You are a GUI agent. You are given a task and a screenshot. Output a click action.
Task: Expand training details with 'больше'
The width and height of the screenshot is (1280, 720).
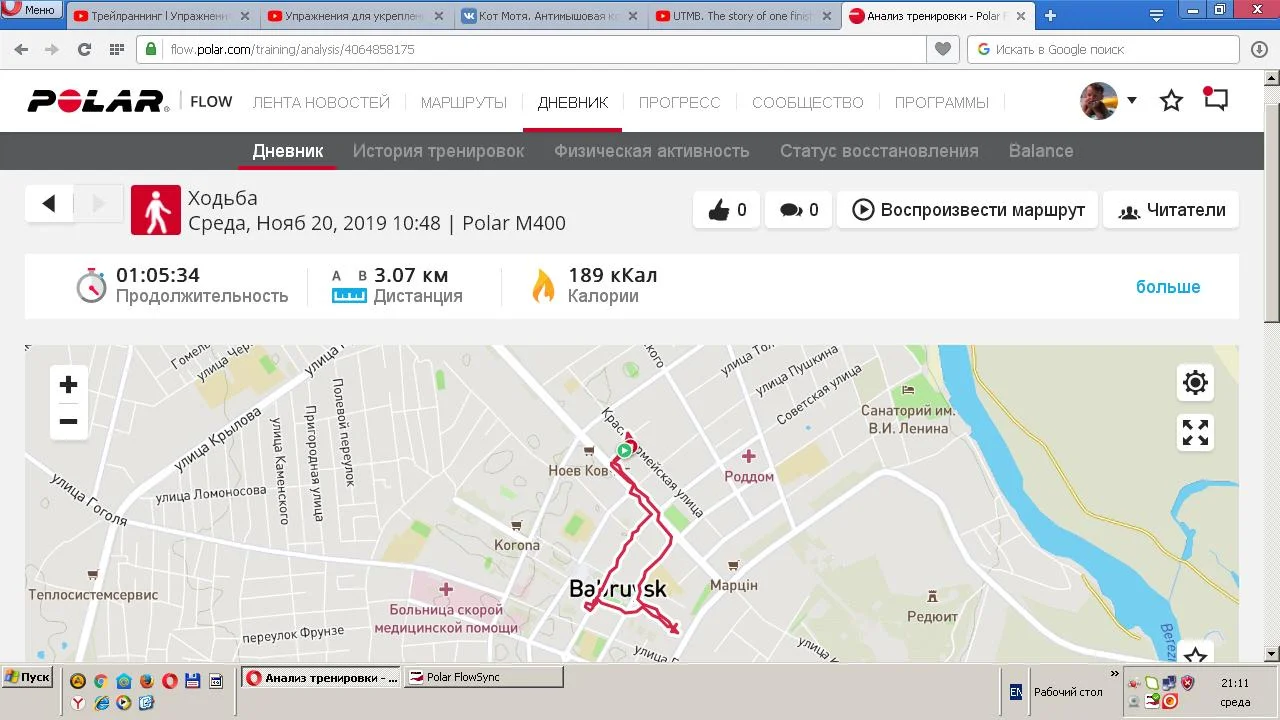pos(1167,287)
